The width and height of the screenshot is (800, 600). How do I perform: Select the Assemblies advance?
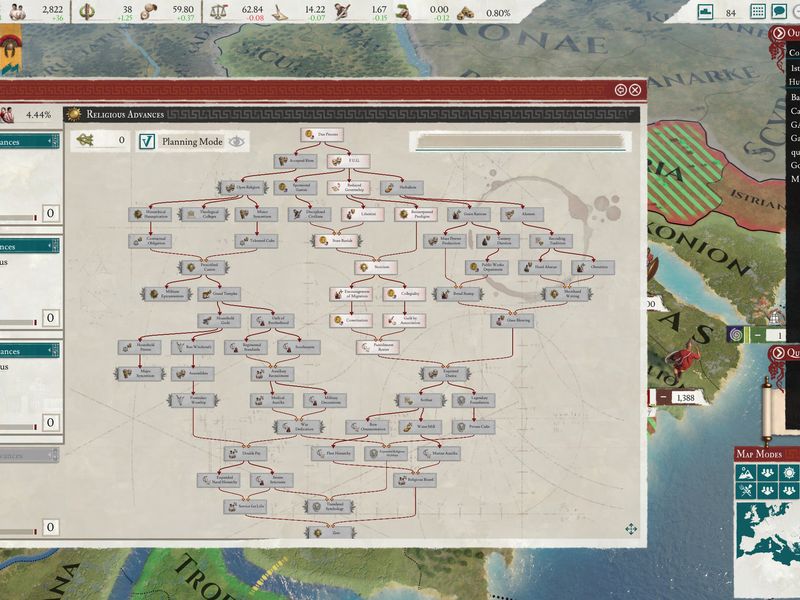click(192, 374)
